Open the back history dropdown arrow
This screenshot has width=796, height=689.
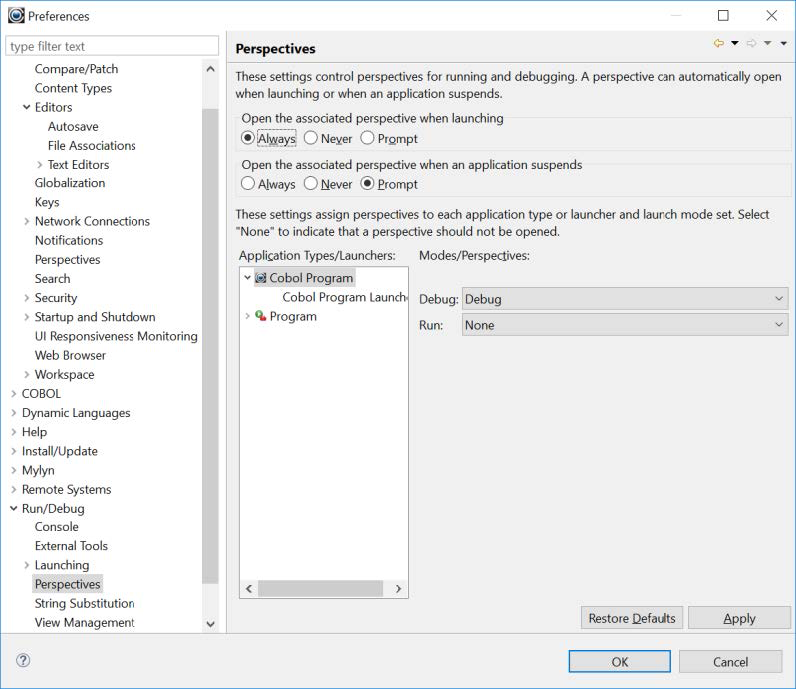tap(735, 44)
